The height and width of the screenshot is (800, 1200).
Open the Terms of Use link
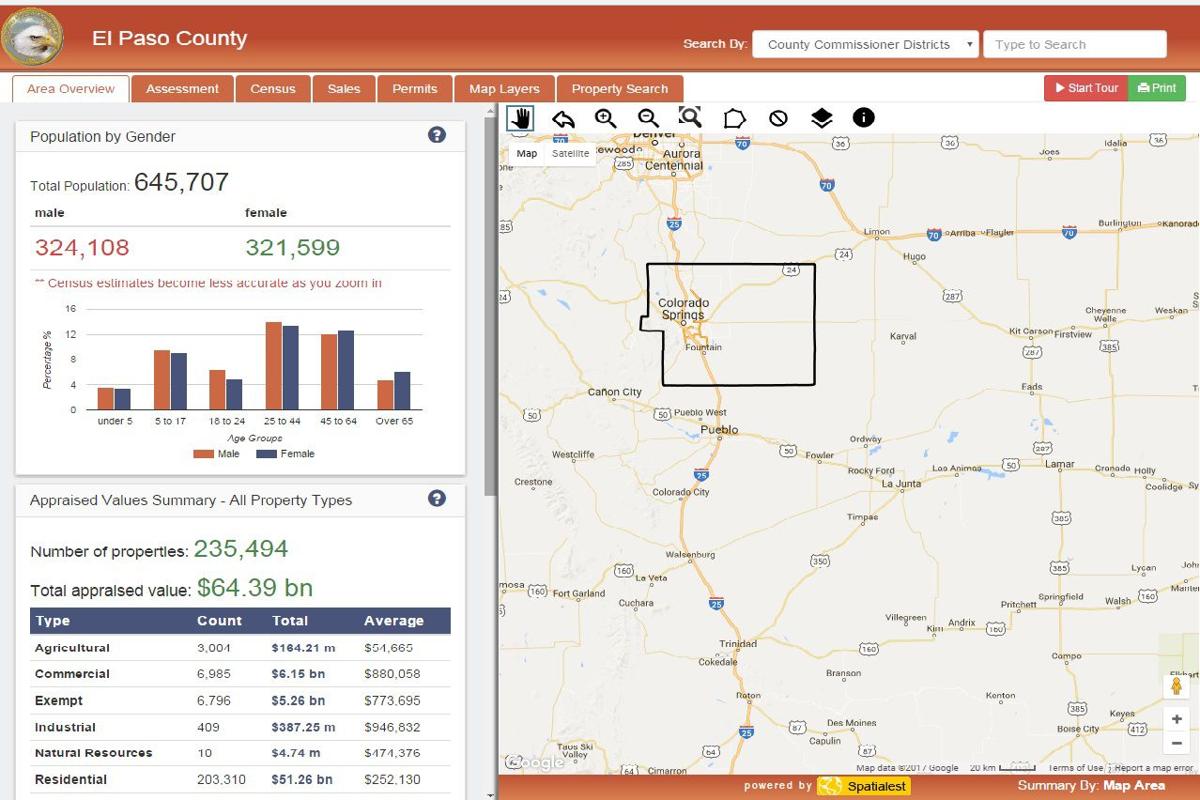coord(1076,768)
